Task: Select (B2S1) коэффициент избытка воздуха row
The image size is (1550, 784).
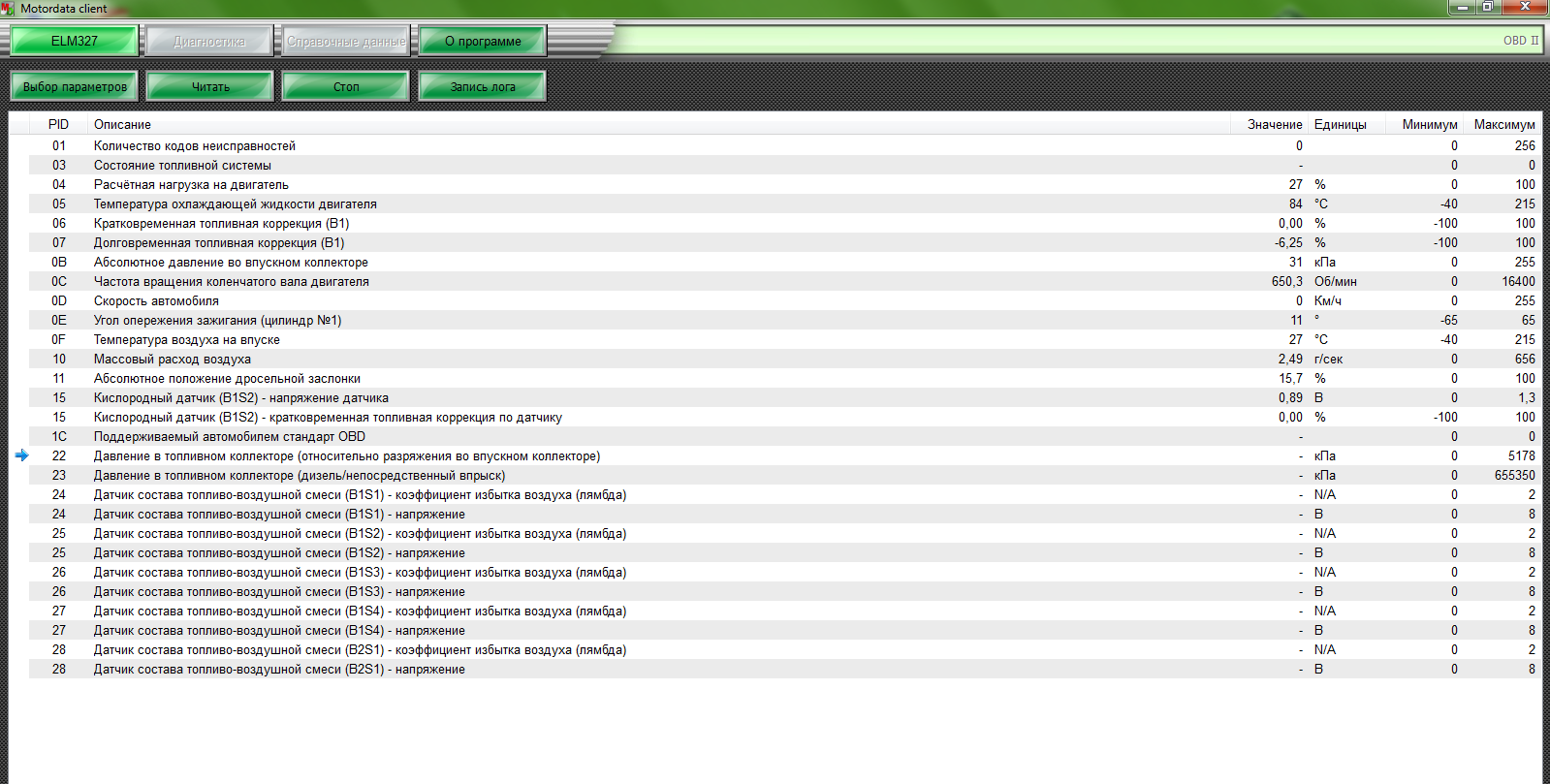Action: (x=785, y=649)
